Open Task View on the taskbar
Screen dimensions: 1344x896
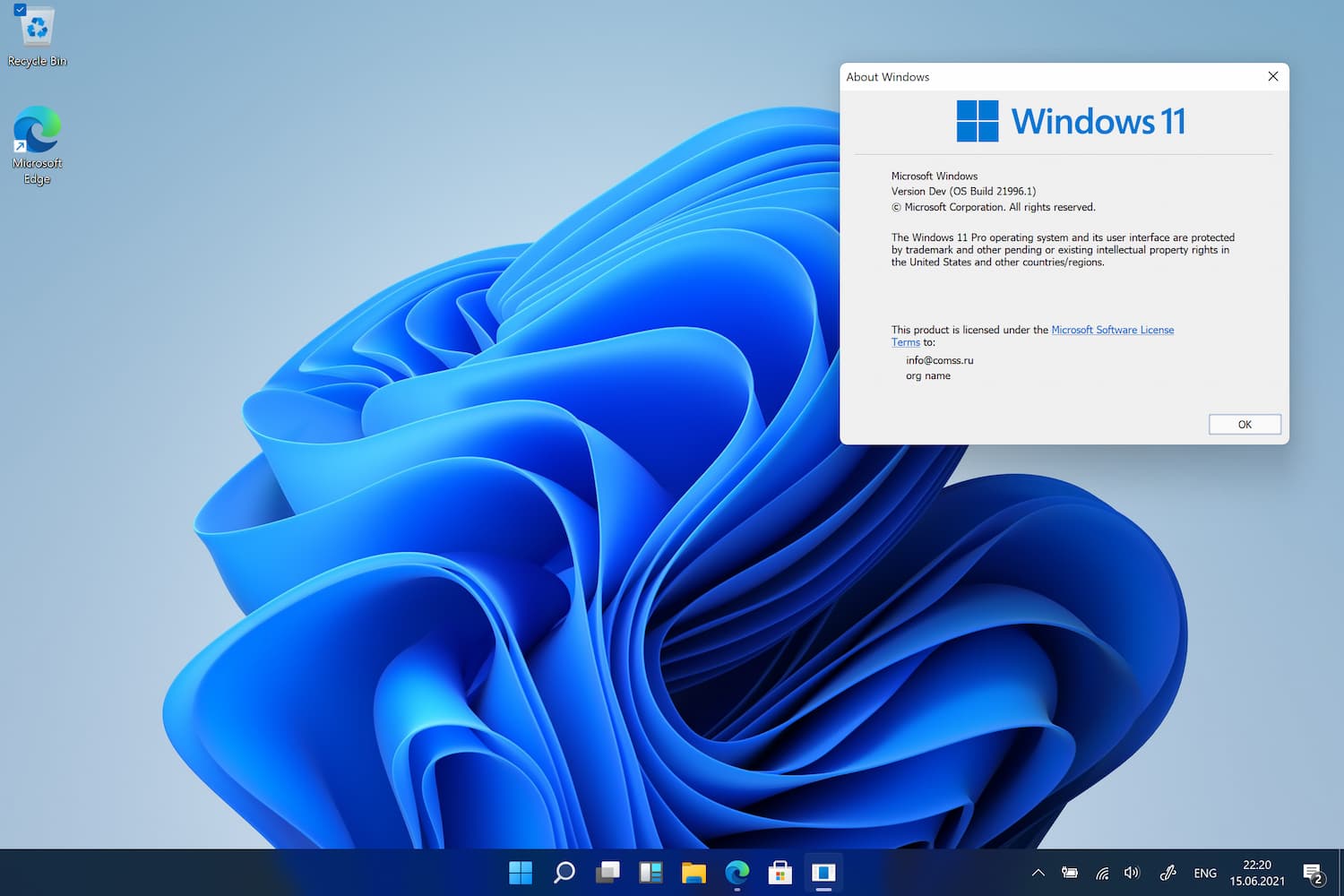pos(607,872)
